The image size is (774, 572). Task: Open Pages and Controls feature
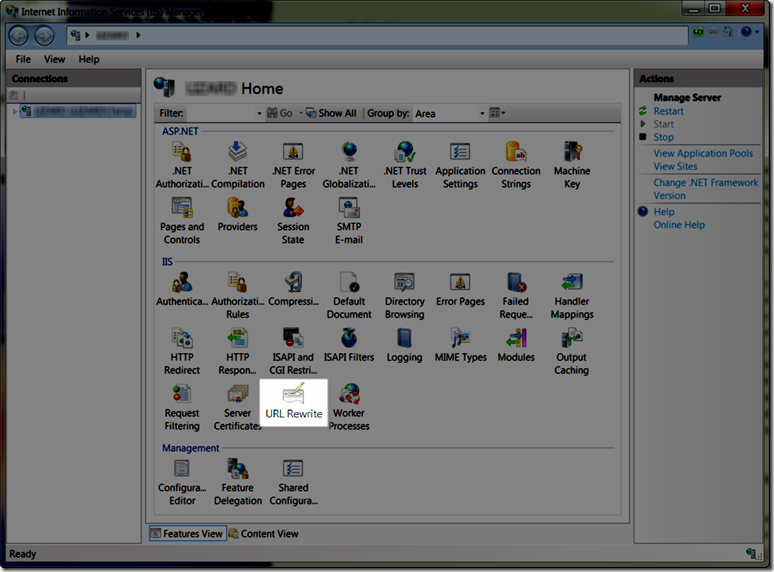click(x=182, y=221)
